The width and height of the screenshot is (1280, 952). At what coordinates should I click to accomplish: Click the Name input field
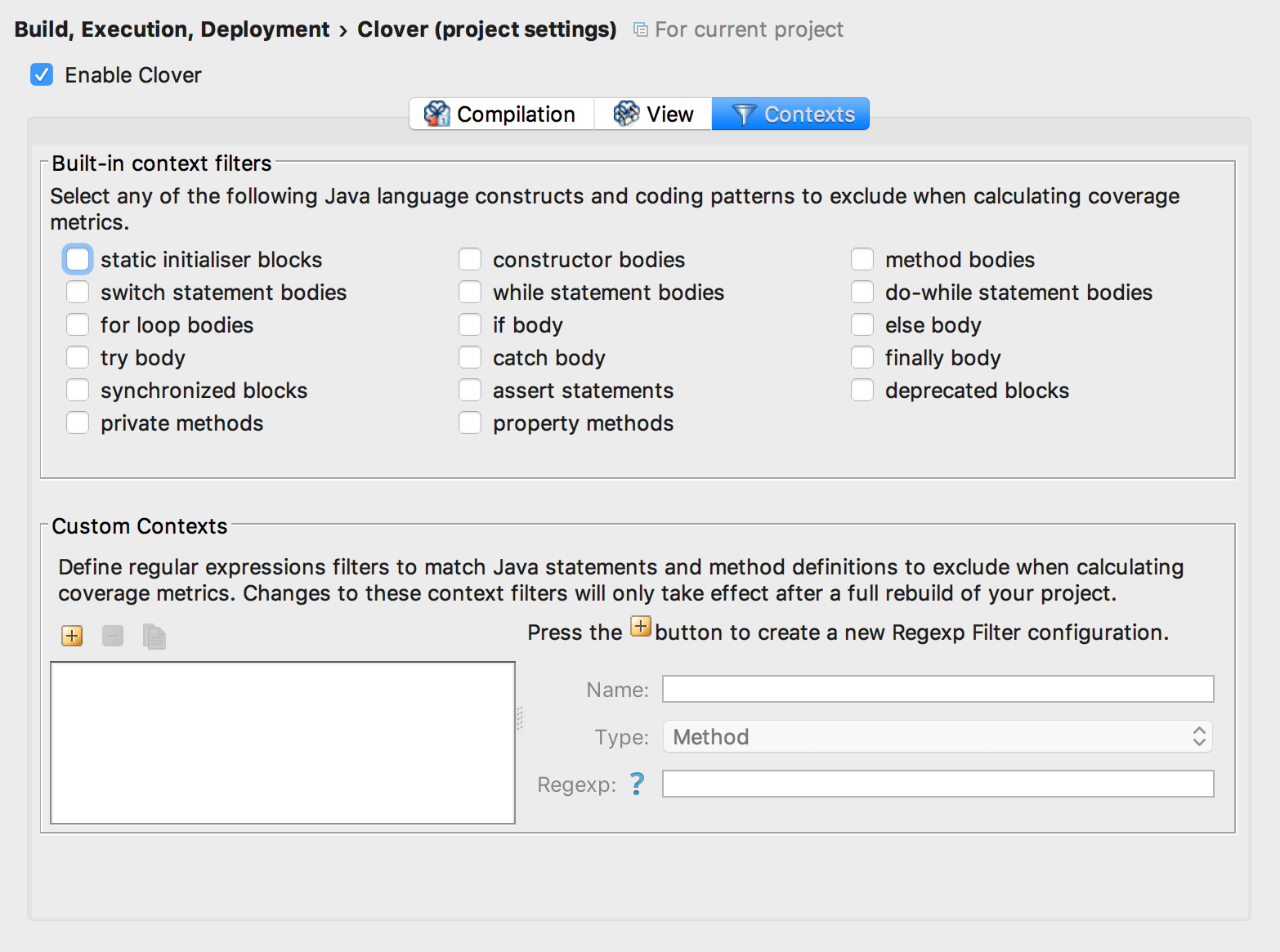pos(937,690)
